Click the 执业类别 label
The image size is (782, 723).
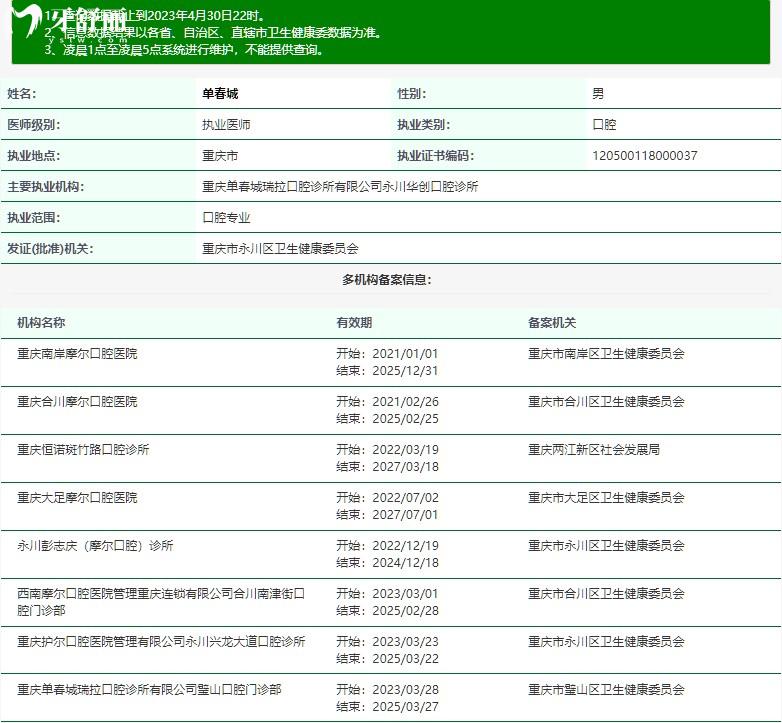point(423,125)
